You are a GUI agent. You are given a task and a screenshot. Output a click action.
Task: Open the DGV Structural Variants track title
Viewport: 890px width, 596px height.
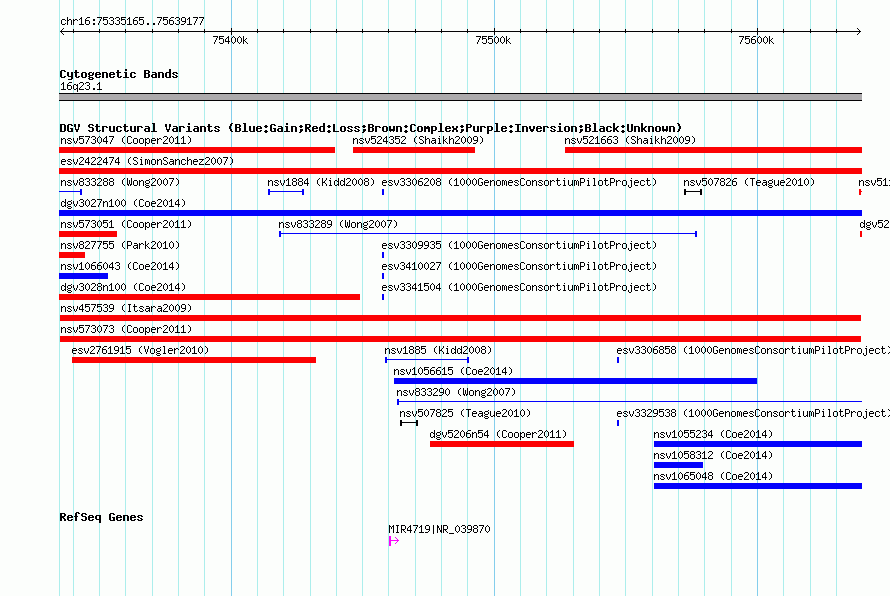point(371,128)
